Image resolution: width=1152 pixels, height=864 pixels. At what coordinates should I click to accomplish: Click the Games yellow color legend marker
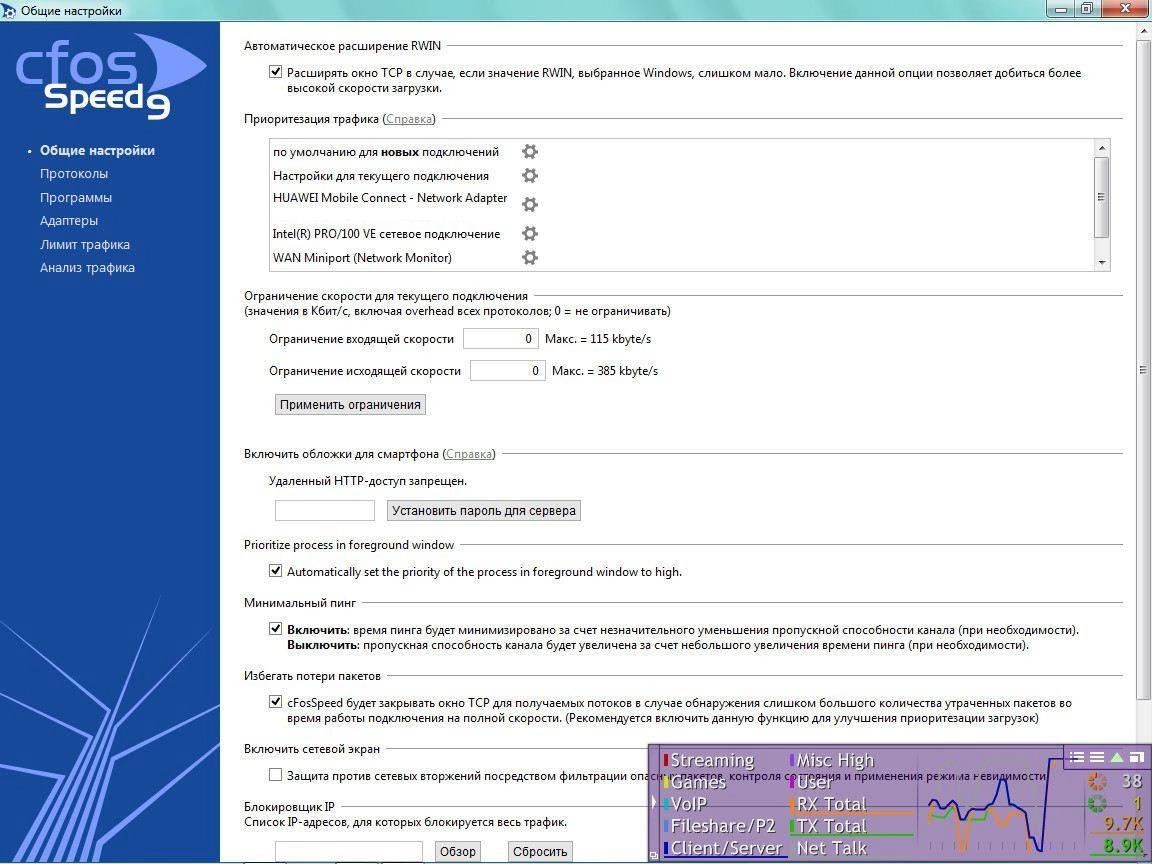coord(666,782)
